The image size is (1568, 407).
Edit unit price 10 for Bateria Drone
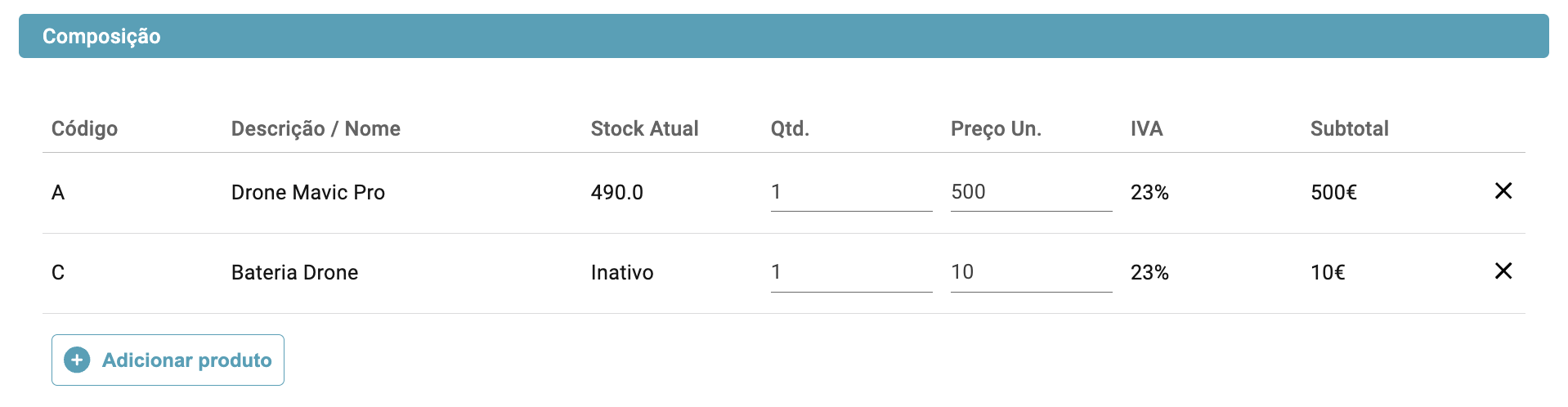pos(1031,272)
